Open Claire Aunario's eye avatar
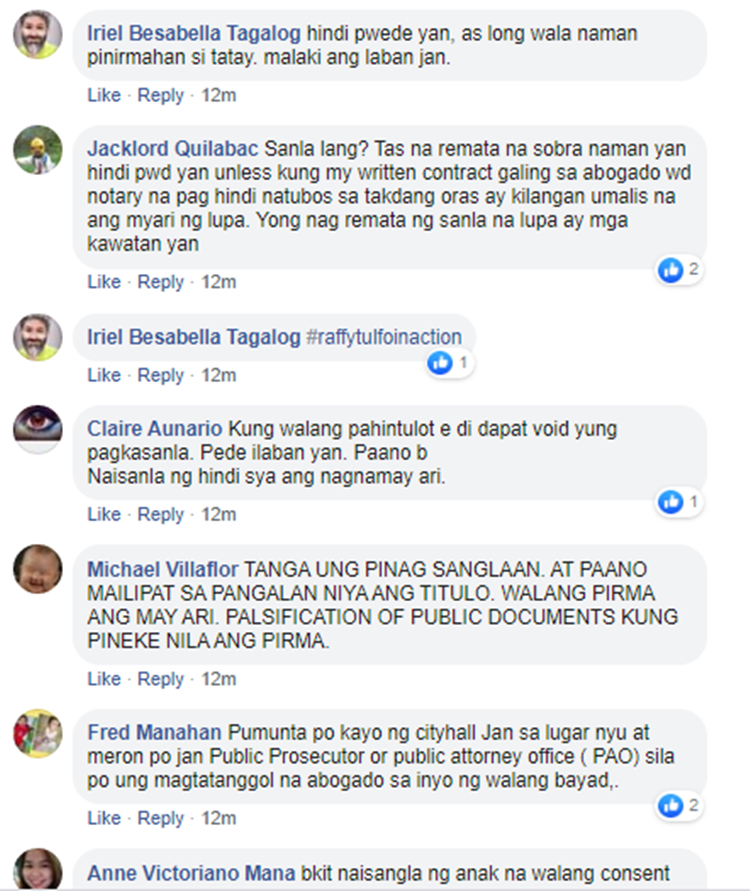 click(x=38, y=429)
